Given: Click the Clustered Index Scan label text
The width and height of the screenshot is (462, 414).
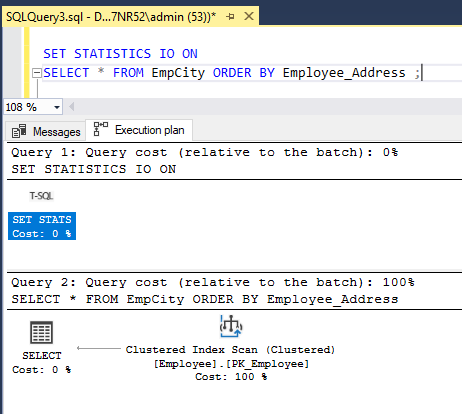Looking at the screenshot, I should (x=230, y=350).
